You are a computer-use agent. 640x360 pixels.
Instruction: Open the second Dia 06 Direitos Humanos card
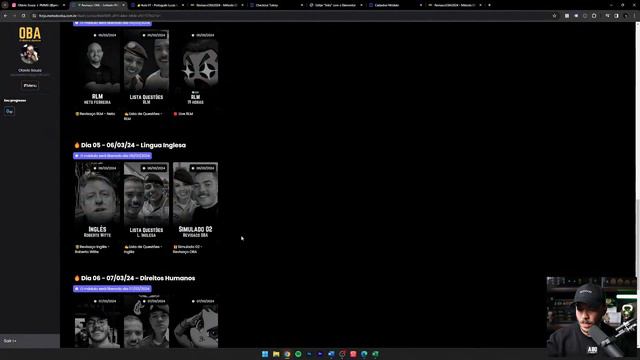coord(146,322)
